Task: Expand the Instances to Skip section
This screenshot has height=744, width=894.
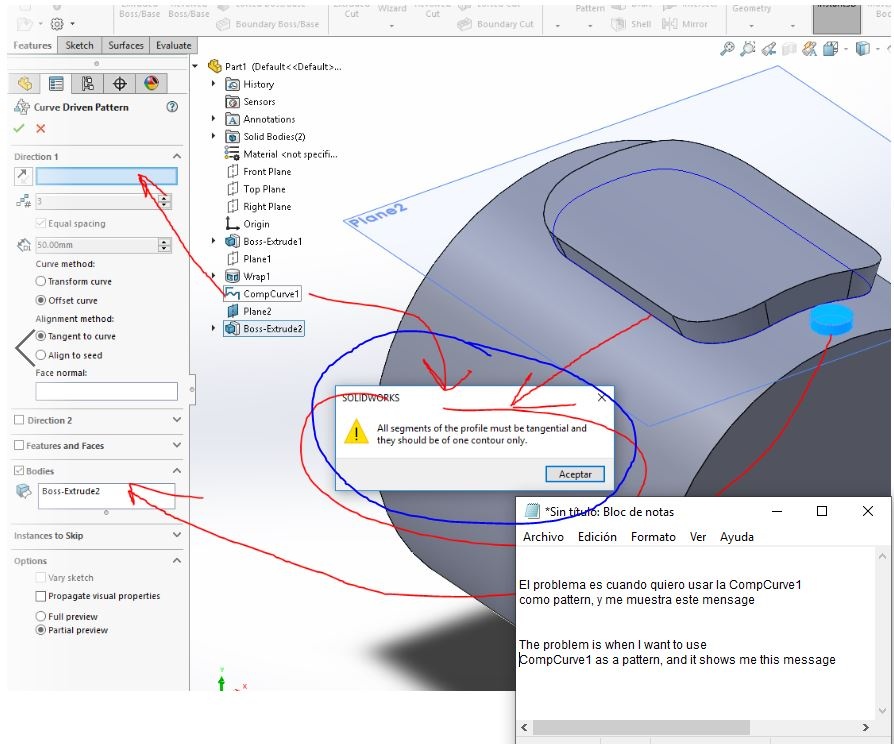Action: pyautogui.click(x=177, y=535)
